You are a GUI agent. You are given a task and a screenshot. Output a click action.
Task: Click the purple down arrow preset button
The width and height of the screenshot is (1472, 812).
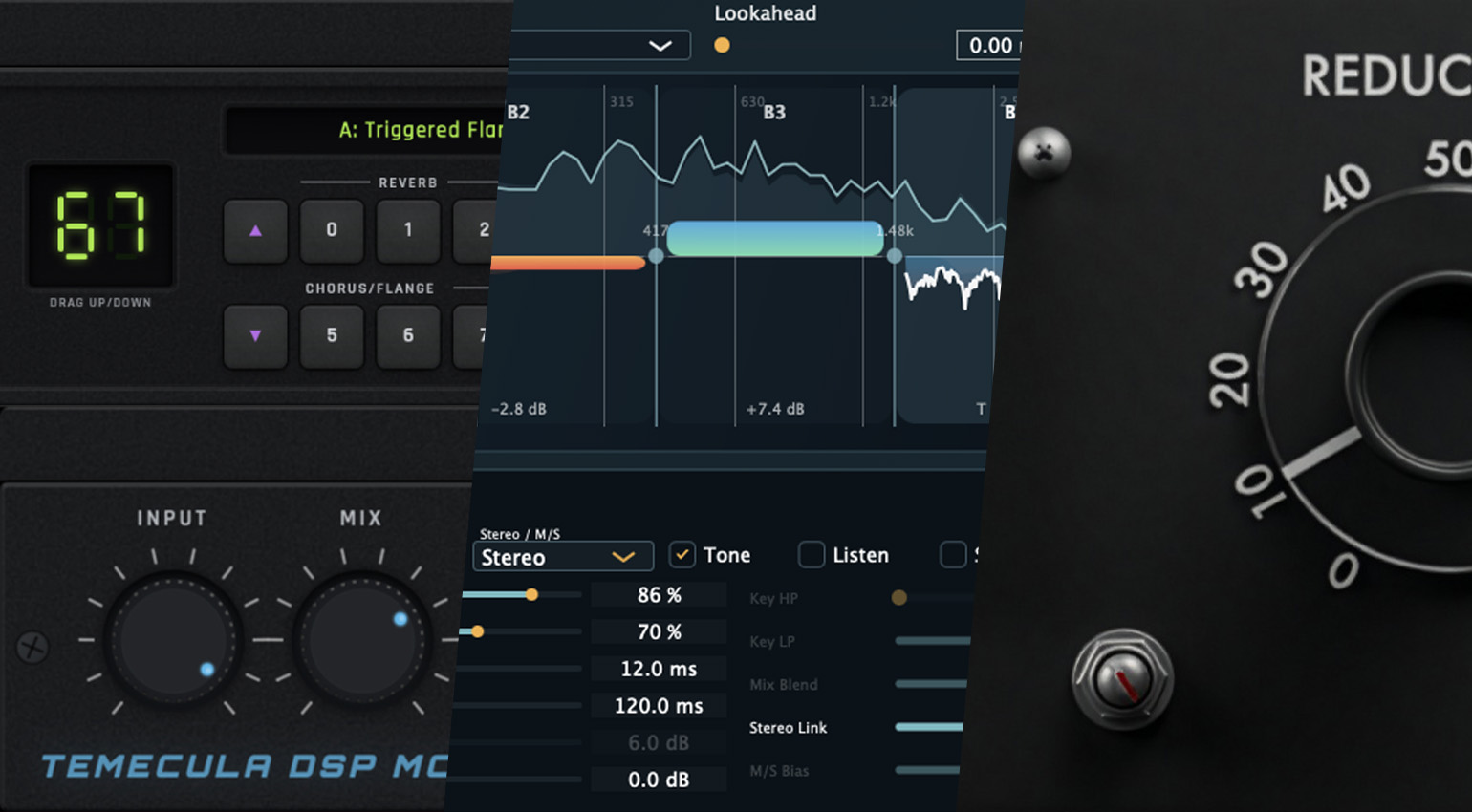pos(255,336)
